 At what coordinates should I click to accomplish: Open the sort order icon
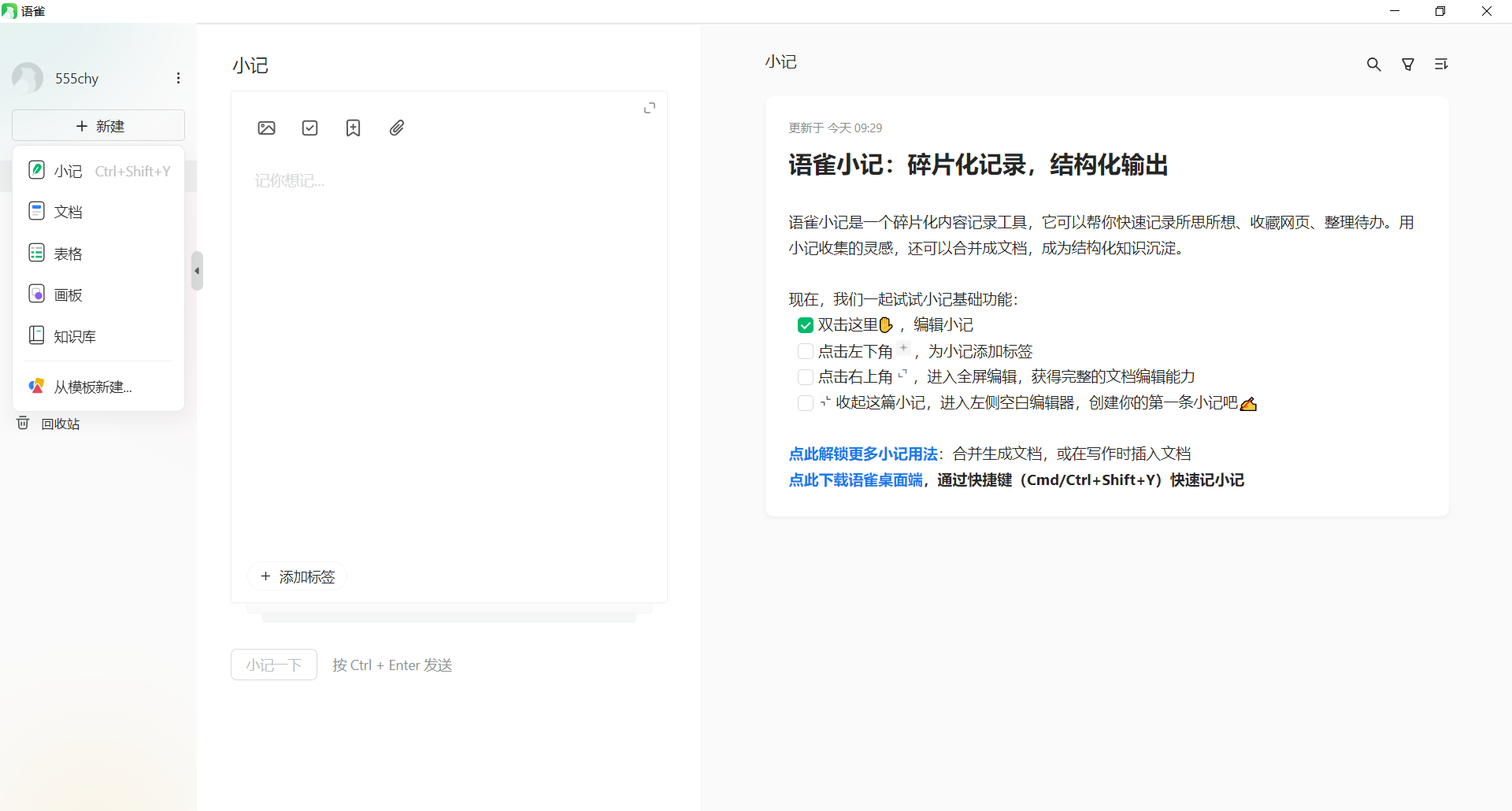tap(1441, 65)
